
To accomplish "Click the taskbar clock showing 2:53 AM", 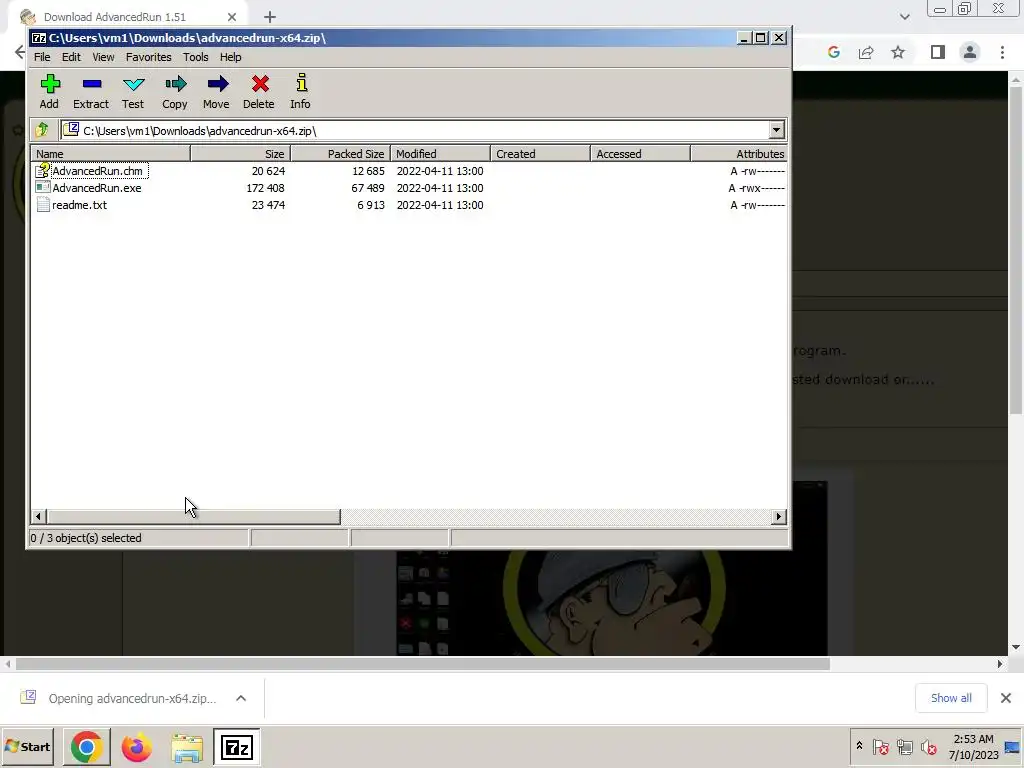I will pyautogui.click(x=973, y=747).
